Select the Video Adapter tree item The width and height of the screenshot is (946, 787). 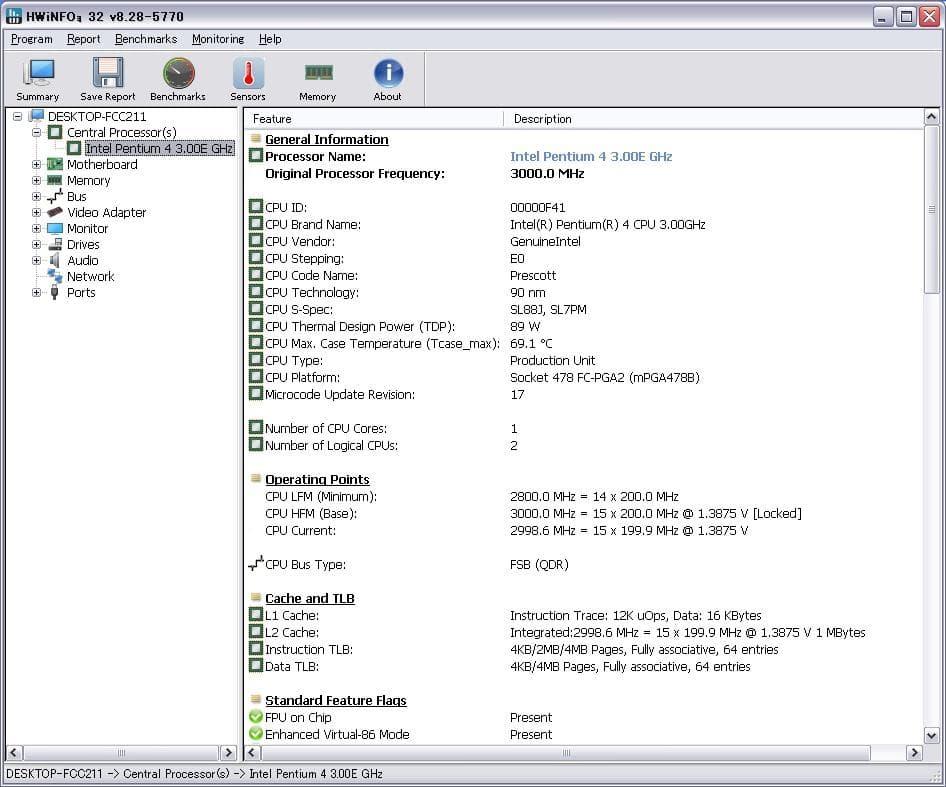(x=106, y=212)
